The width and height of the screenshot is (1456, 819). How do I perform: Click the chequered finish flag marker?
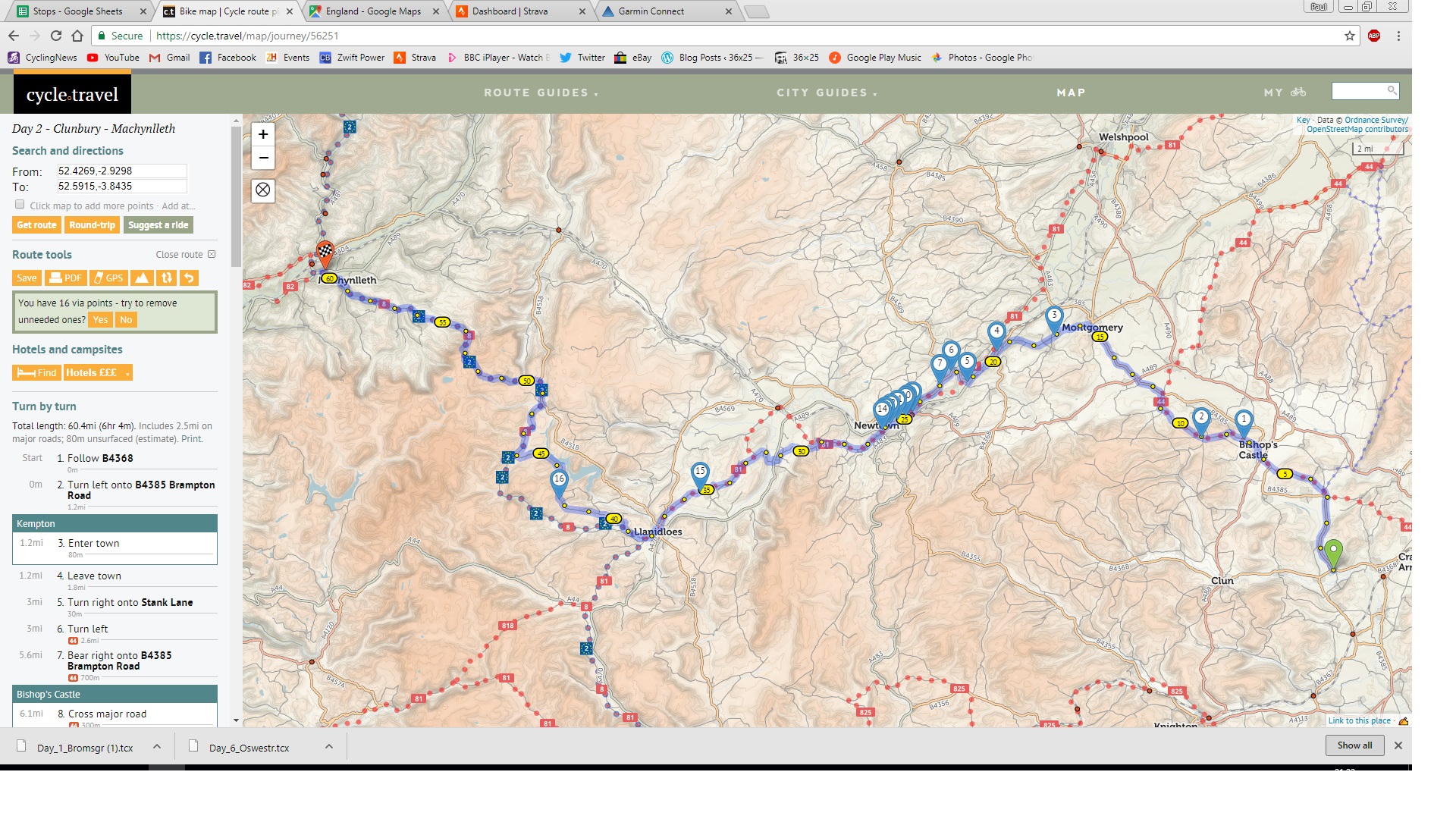point(325,254)
